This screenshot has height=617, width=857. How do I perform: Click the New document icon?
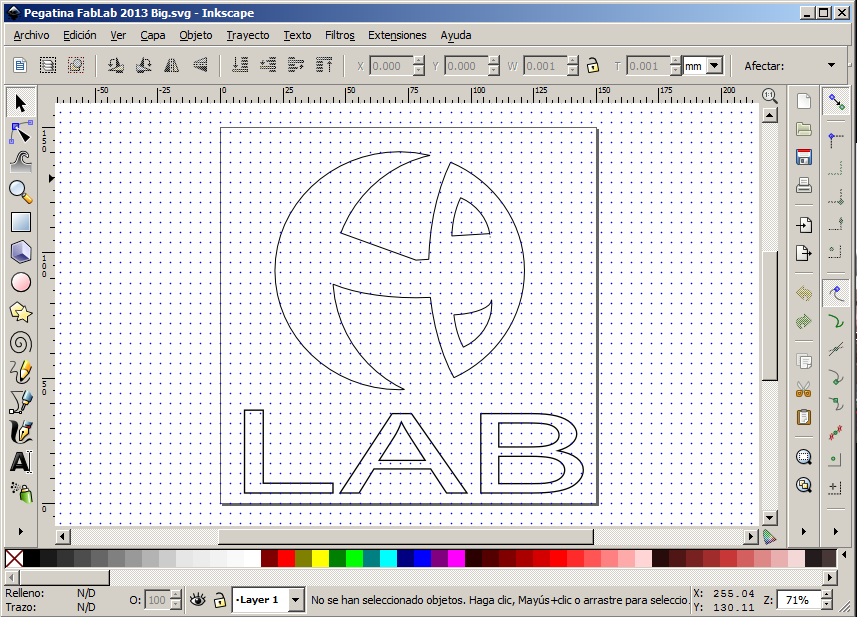click(803, 102)
